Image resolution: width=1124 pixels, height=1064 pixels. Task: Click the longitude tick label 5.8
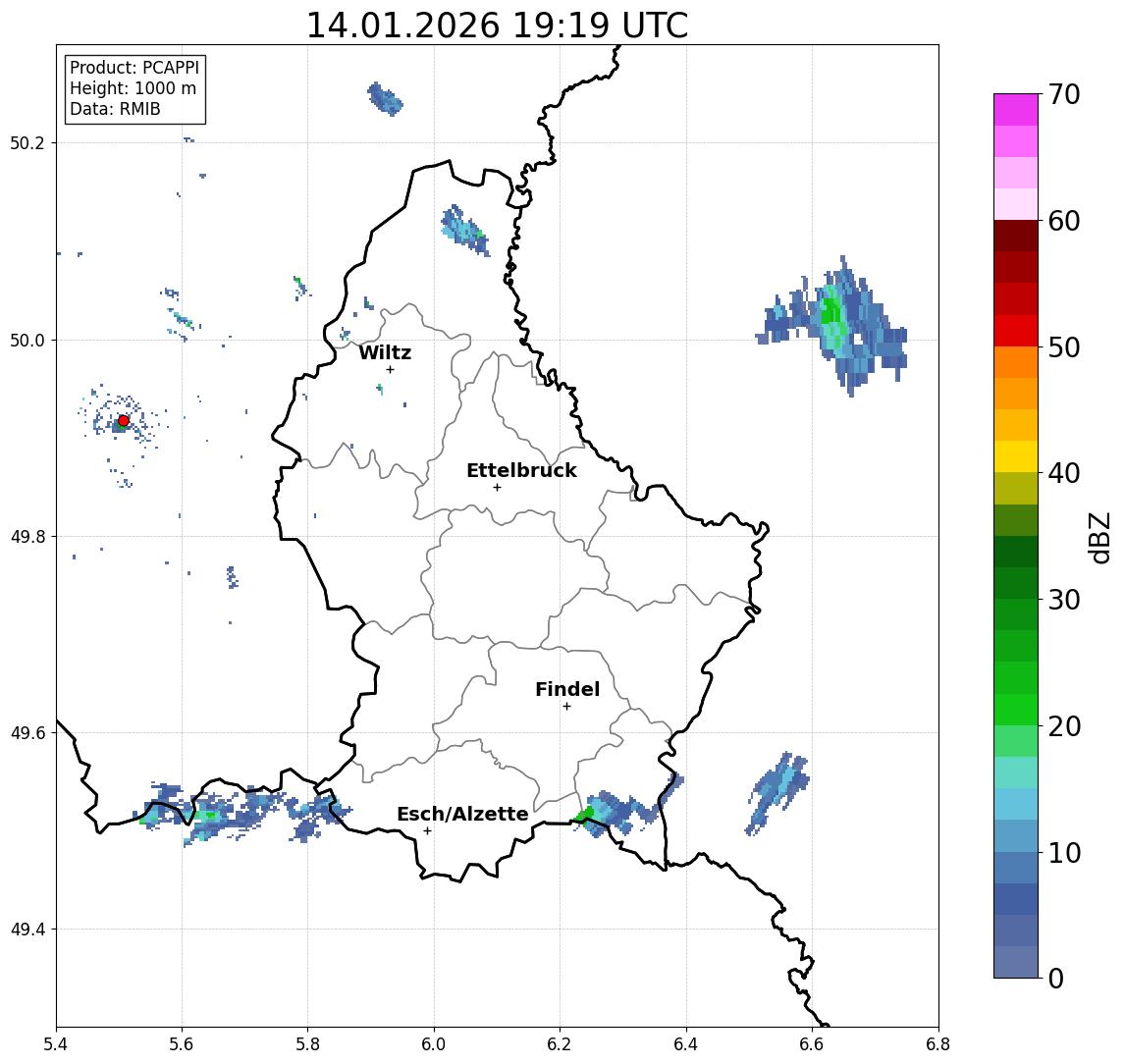pyautogui.click(x=307, y=1044)
